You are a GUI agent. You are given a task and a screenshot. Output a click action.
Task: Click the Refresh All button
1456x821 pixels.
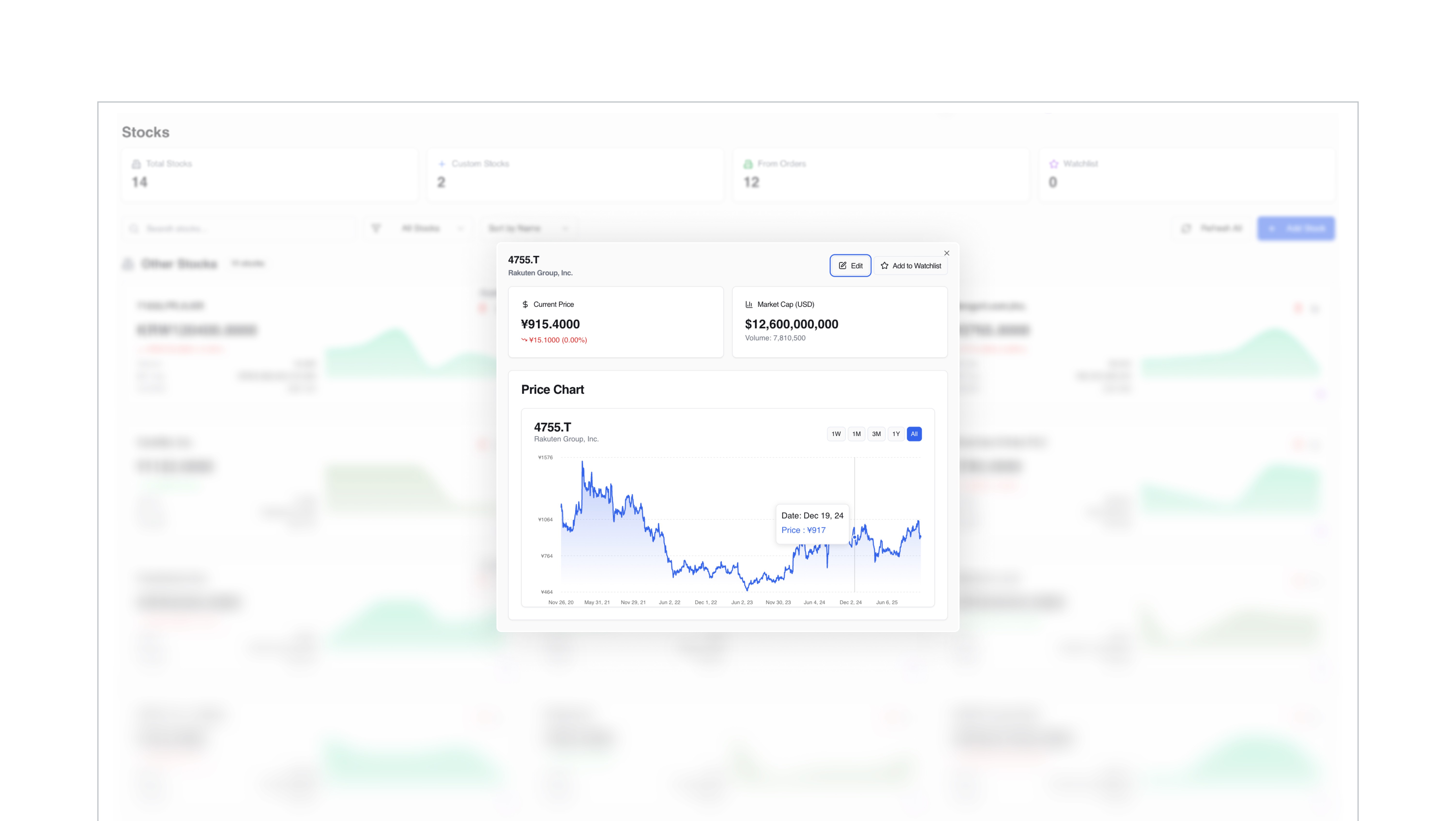point(1212,228)
